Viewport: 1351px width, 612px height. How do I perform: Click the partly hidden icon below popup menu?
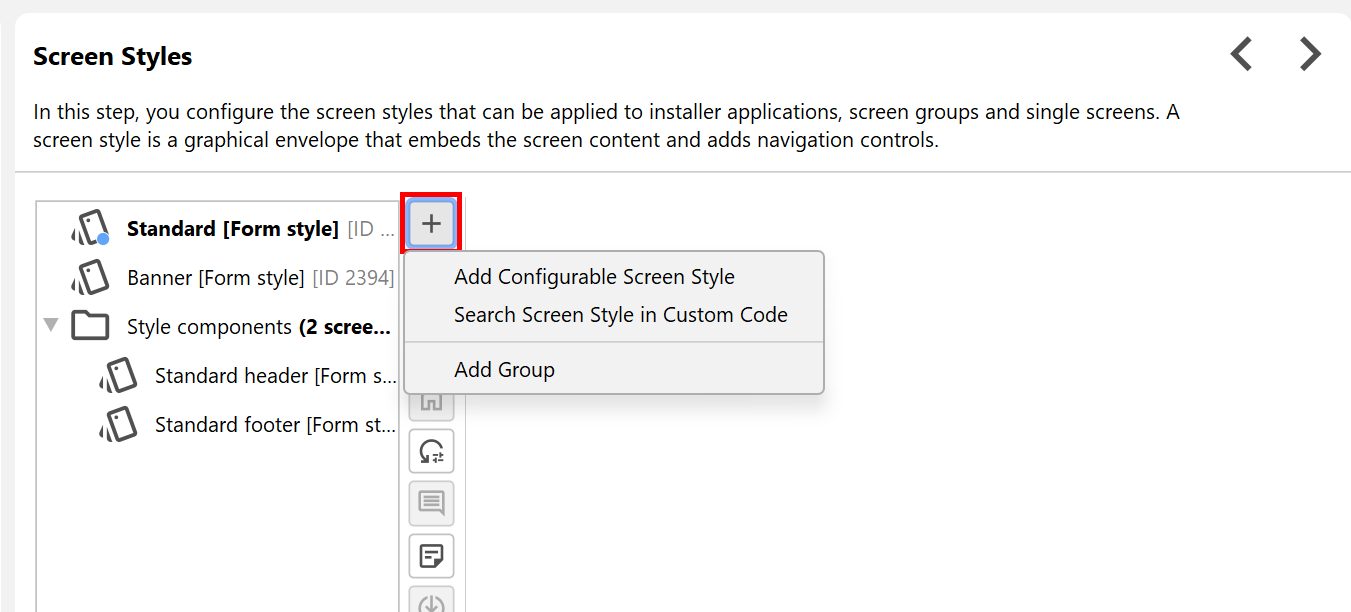click(x=431, y=404)
